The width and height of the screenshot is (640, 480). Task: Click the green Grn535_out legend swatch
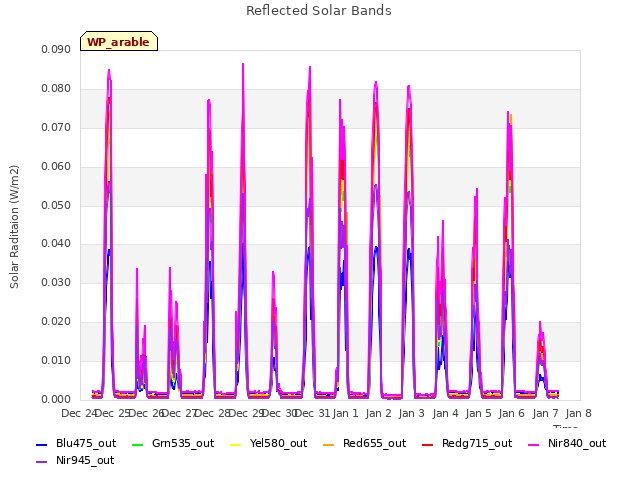138,444
